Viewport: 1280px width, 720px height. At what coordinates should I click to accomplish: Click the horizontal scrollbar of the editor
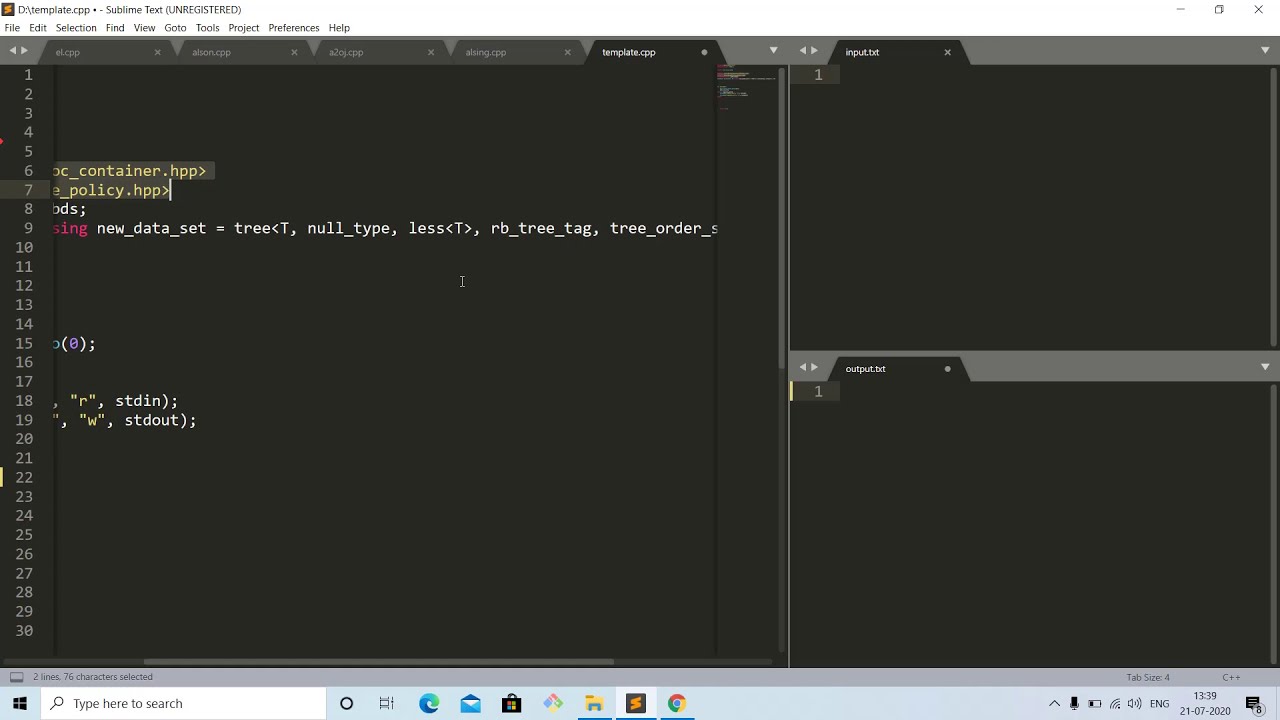click(x=379, y=662)
